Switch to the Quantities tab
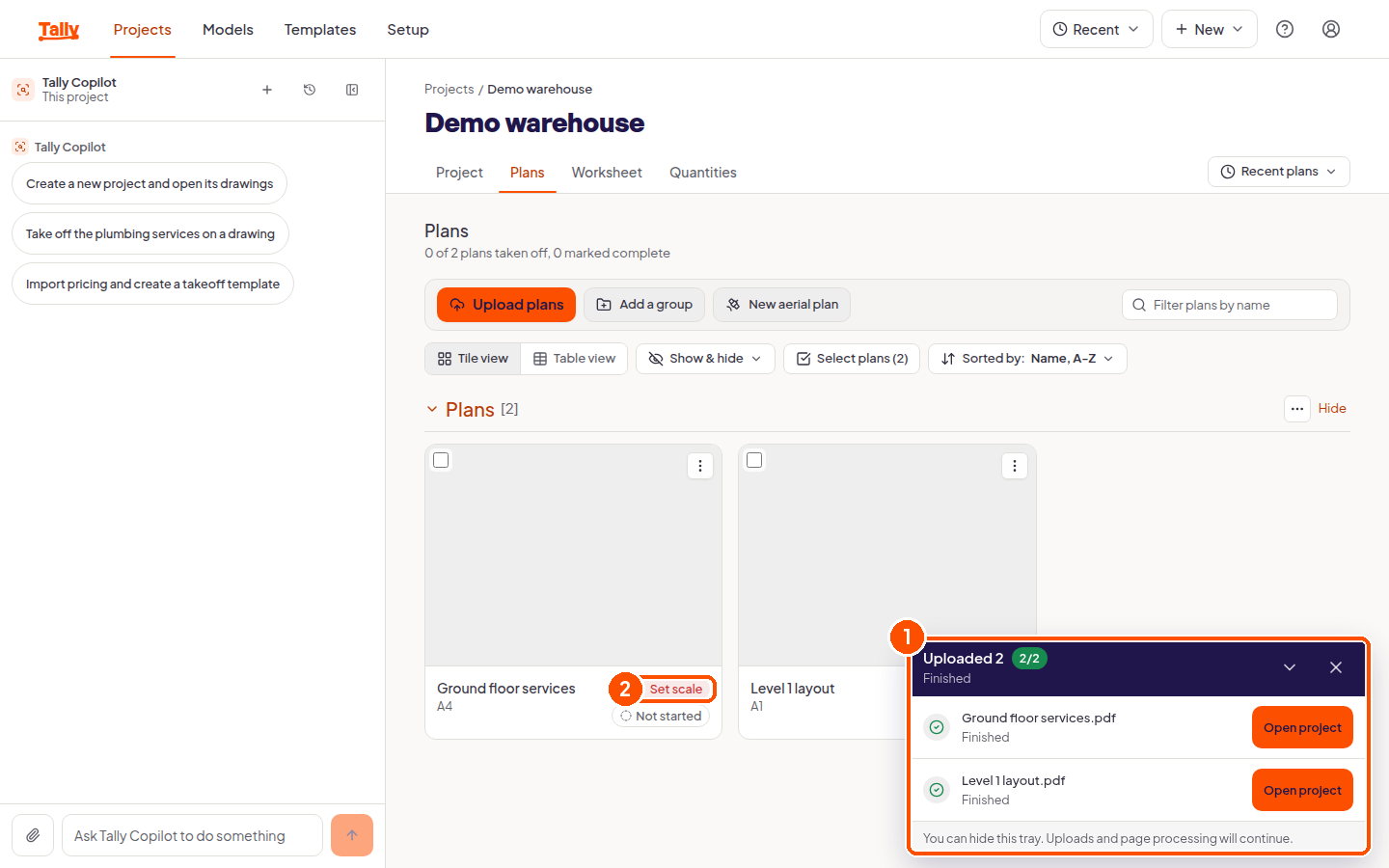Screen dimensions: 1389x868 pos(703,173)
